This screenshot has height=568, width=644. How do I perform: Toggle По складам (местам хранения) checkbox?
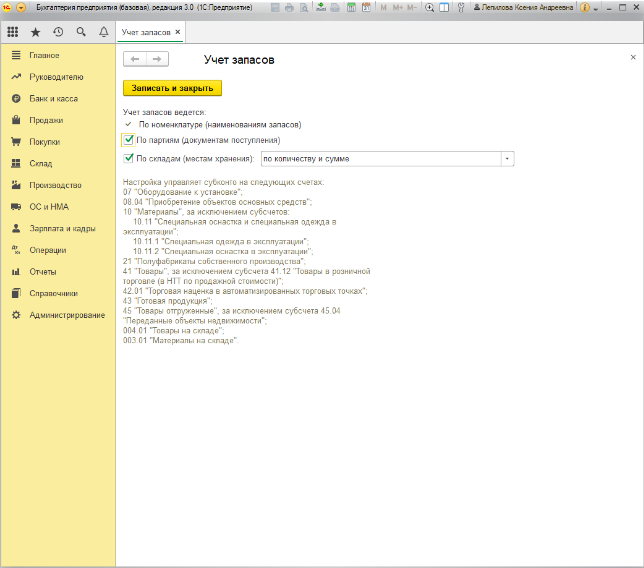(129, 158)
